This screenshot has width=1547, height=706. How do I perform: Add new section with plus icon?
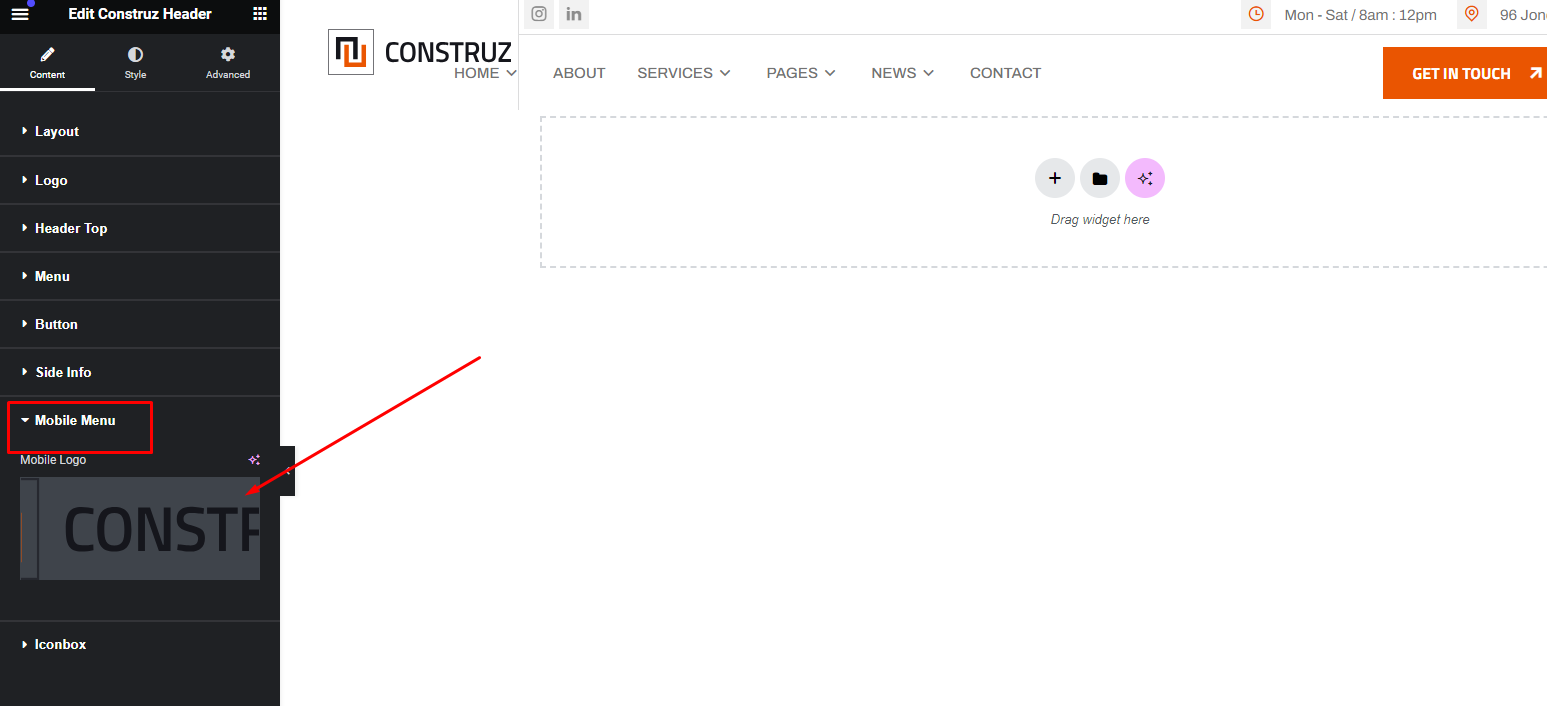click(x=1055, y=179)
